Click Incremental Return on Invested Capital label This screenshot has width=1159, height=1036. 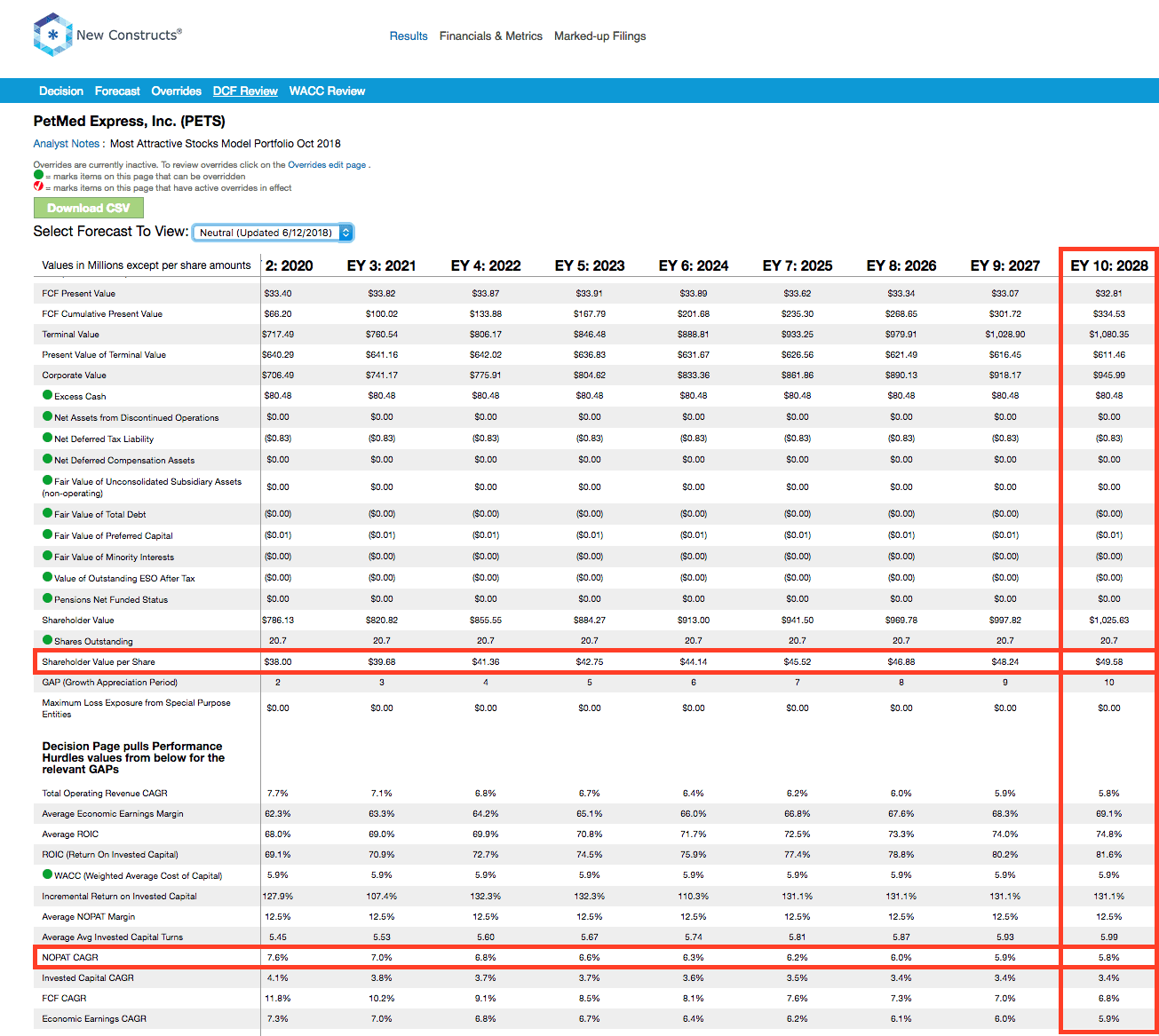[x=120, y=896]
